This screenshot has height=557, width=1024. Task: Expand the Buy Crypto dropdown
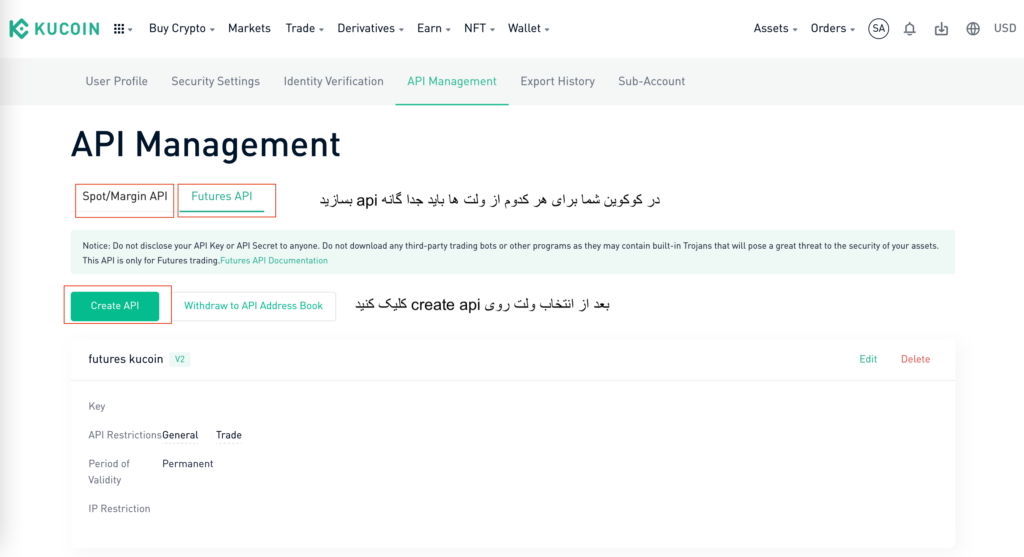(182, 29)
